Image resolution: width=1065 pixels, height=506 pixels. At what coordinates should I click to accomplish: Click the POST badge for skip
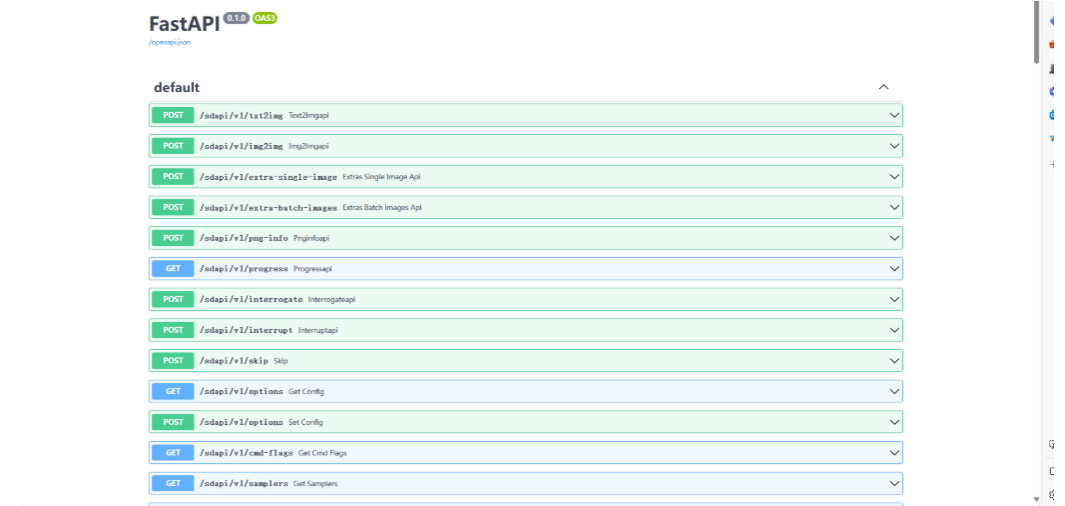[x=173, y=361]
